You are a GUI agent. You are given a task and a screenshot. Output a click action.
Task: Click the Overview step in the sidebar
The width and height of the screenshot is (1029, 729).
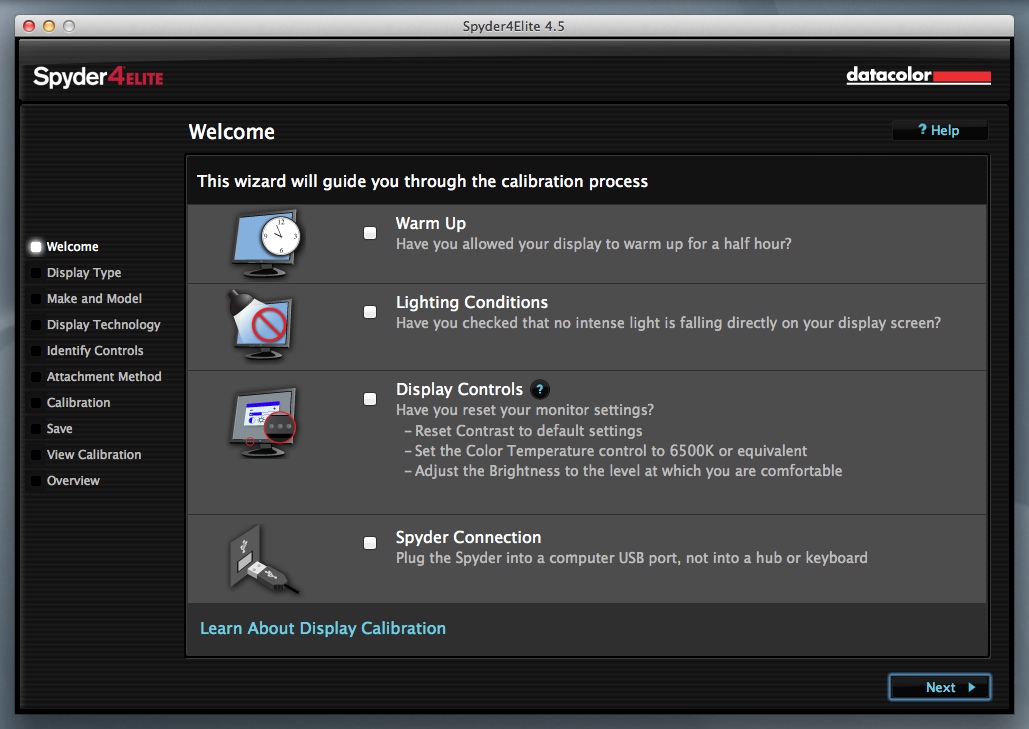pyautogui.click(x=73, y=481)
